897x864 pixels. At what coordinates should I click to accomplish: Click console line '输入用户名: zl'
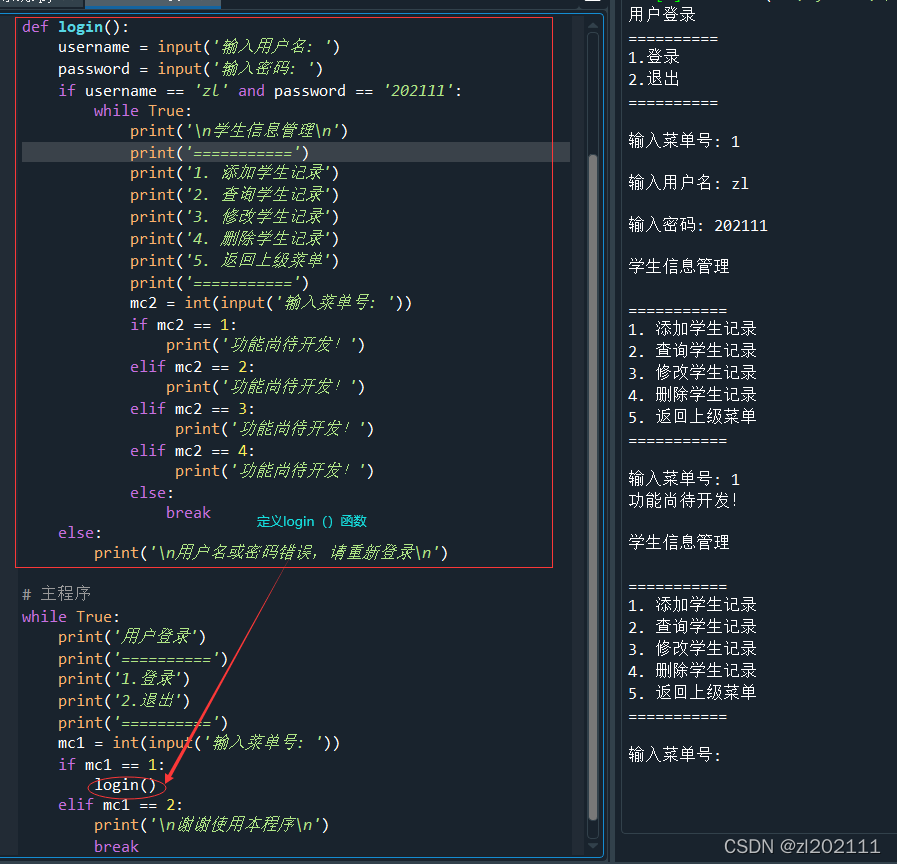688,183
